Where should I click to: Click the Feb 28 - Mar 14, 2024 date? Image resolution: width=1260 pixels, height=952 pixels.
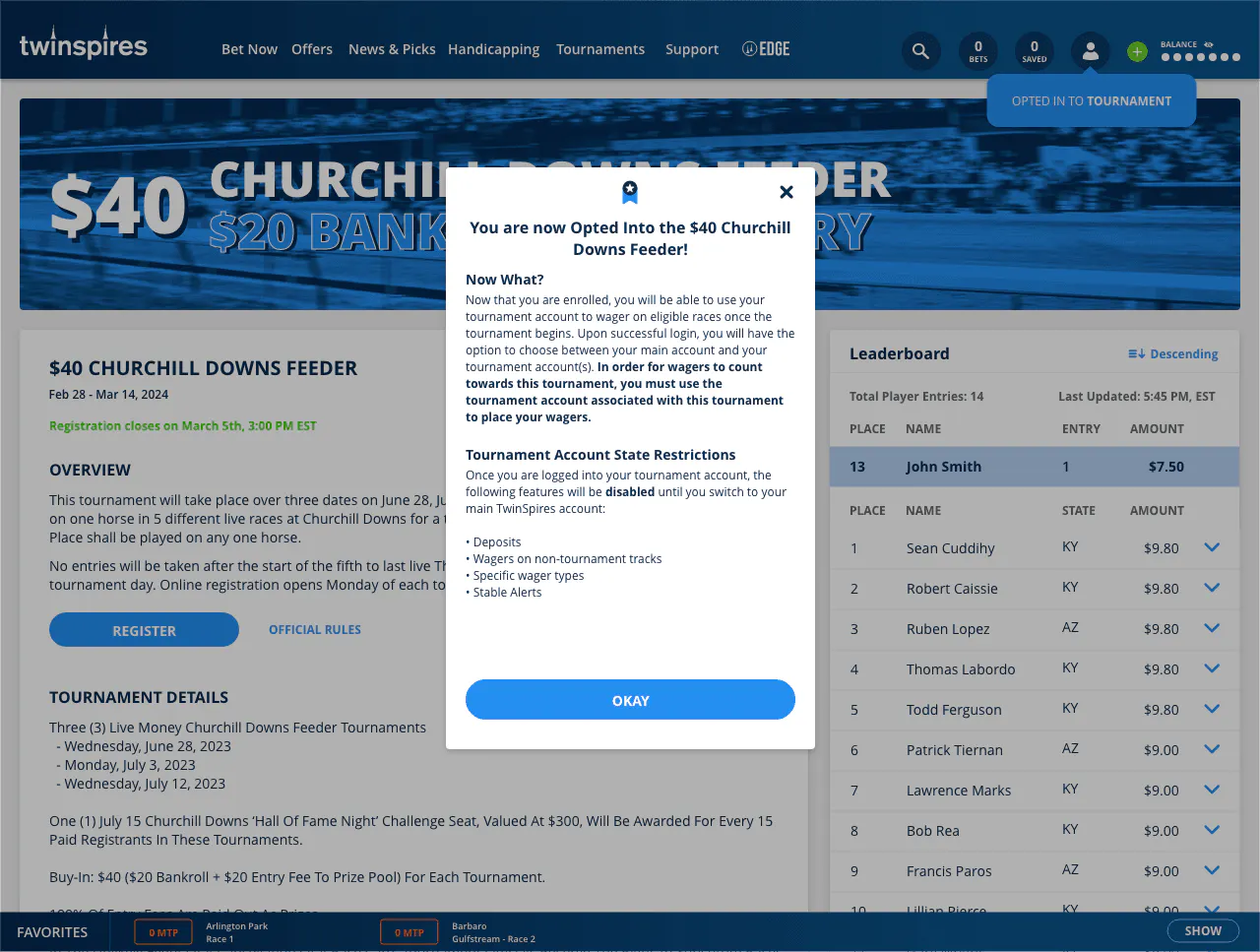point(108,395)
